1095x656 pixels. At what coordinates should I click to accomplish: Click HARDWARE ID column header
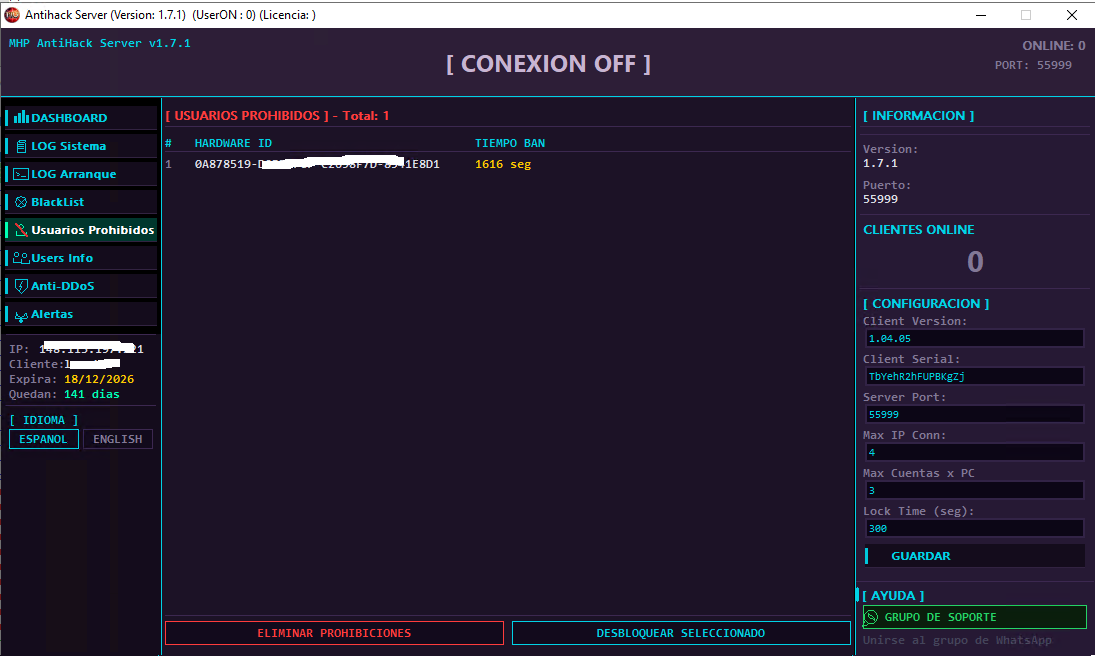click(233, 143)
